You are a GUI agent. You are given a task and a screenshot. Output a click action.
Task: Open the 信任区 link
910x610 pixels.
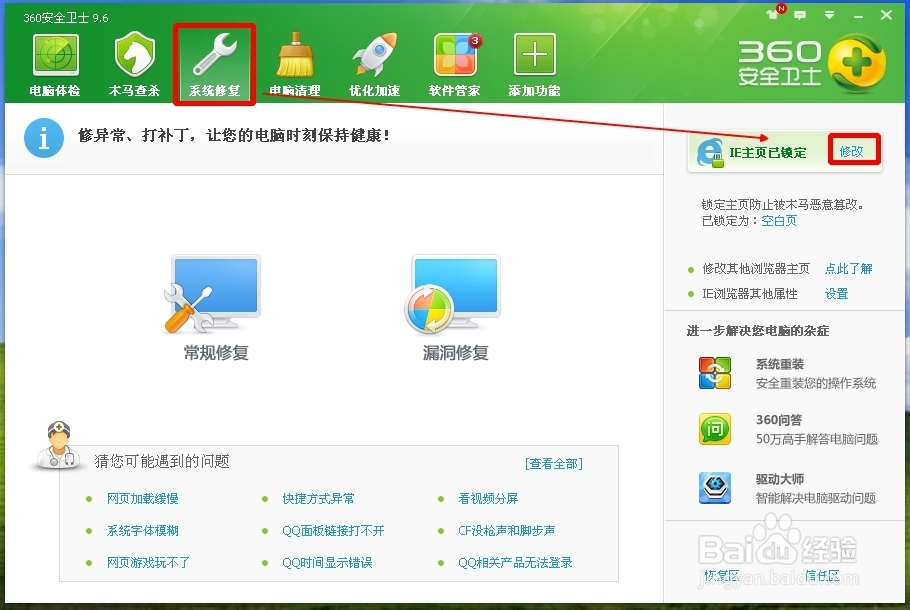pos(822,575)
